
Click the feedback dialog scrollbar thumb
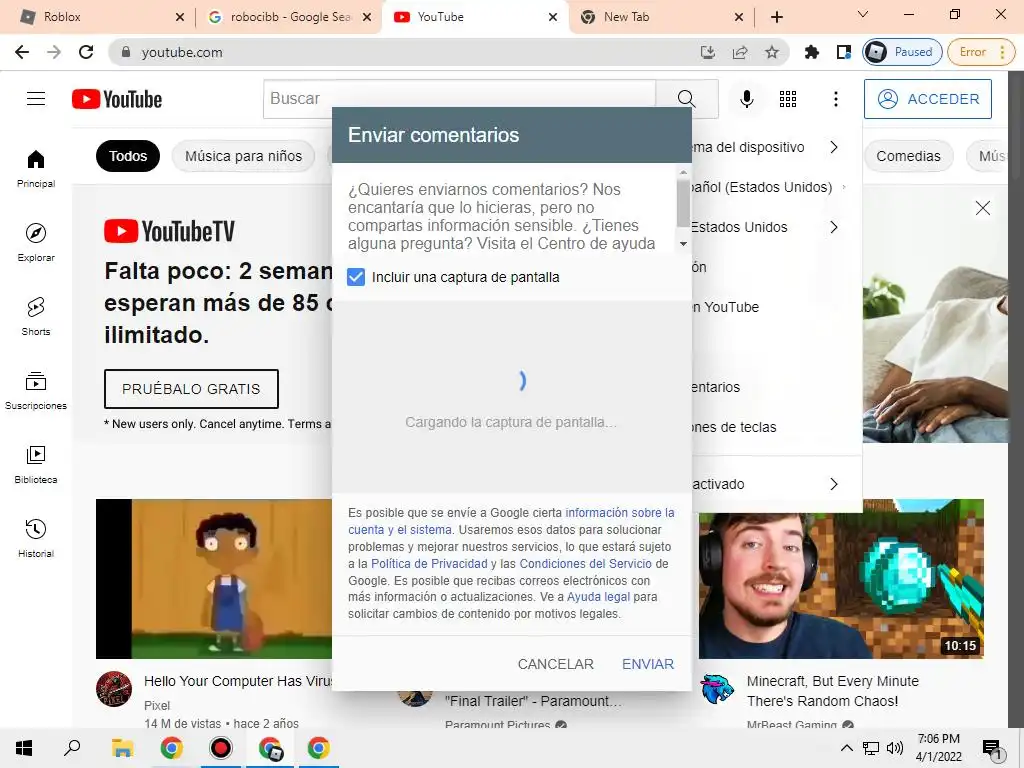683,202
